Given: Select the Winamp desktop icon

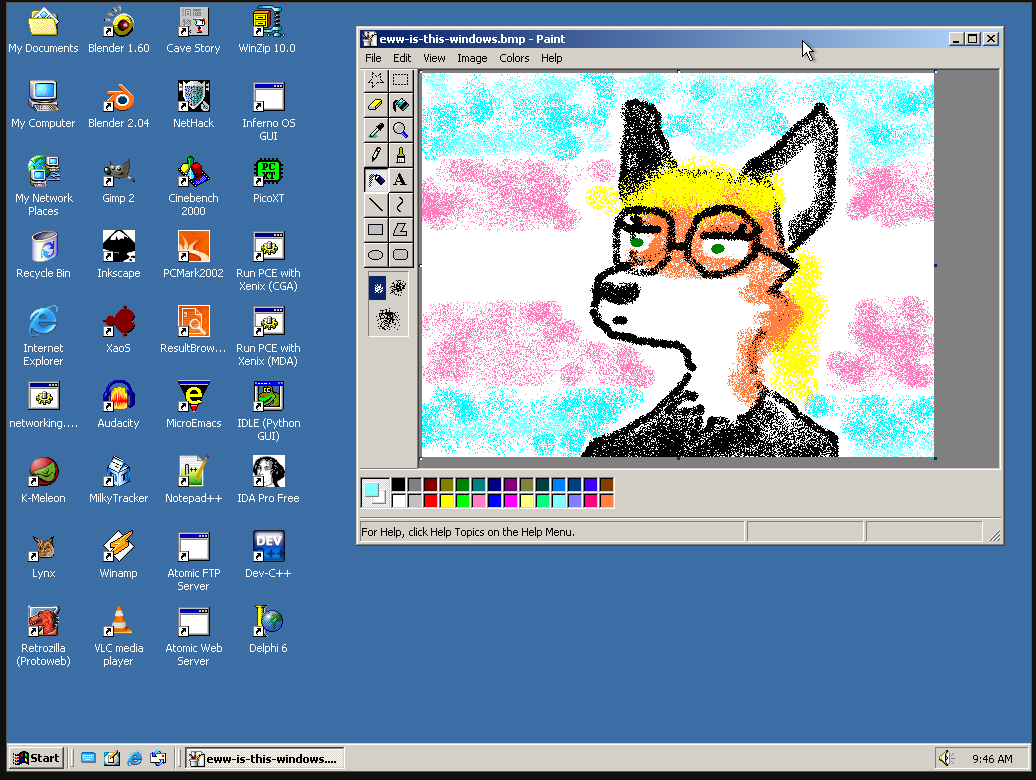Looking at the screenshot, I should (119, 555).
